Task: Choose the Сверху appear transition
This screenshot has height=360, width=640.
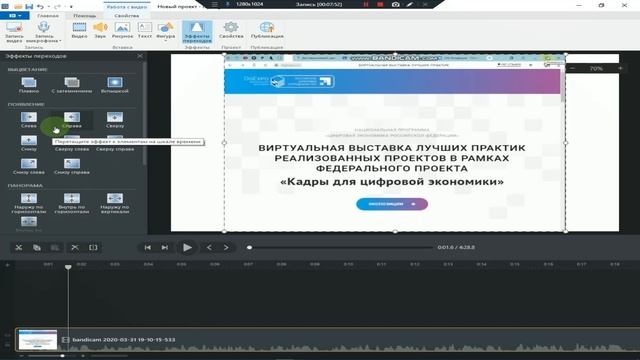Action: point(115,120)
